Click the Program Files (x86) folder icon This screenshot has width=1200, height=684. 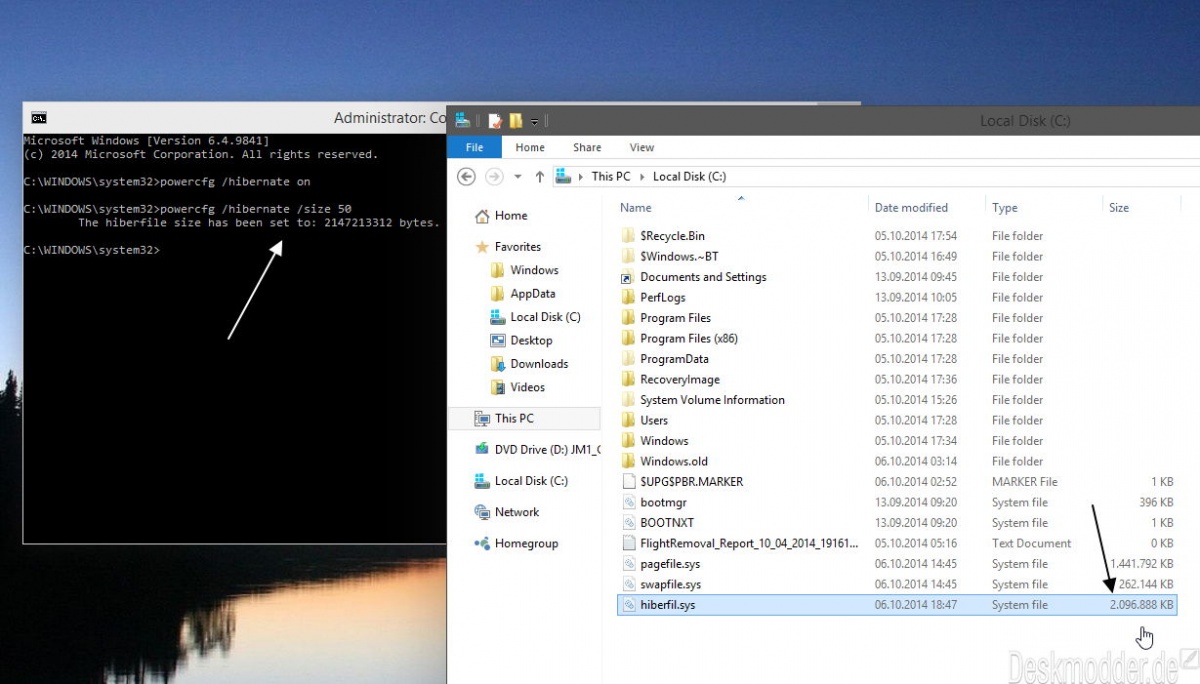tap(628, 339)
